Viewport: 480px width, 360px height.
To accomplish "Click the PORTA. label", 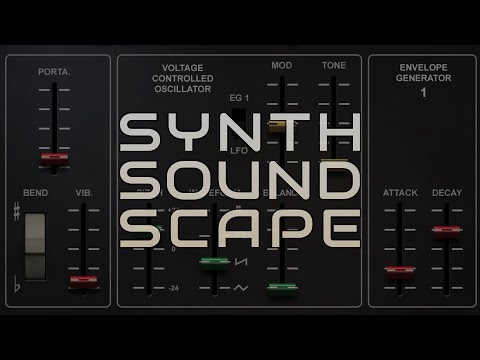I will [54, 72].
